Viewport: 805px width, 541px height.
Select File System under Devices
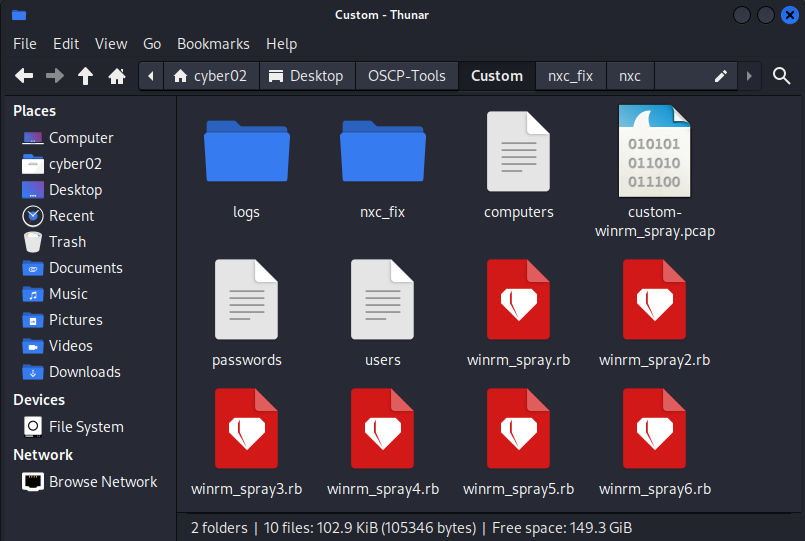(x=86, y=427)
